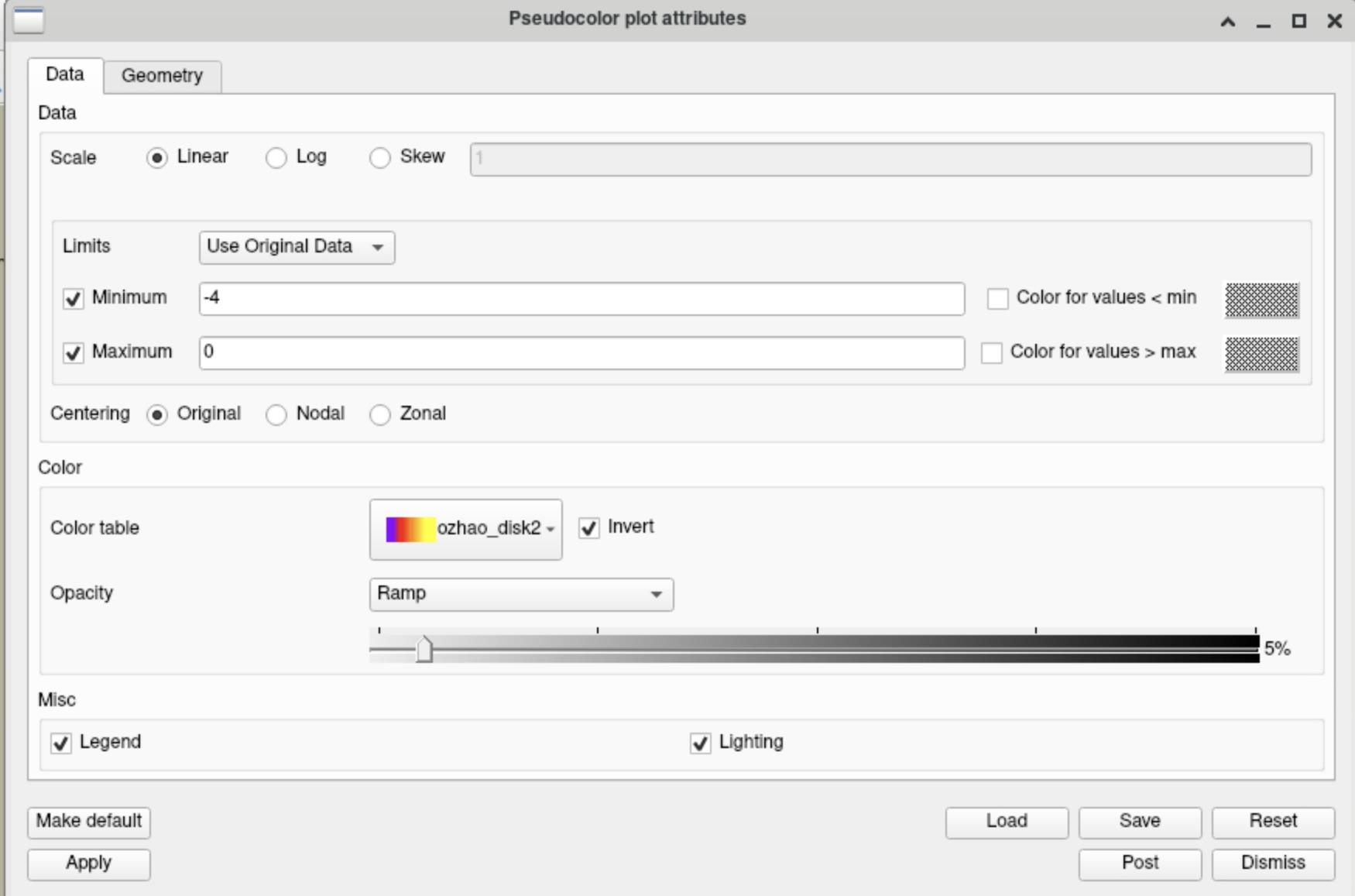Click Make default

[x=87, y=822]
